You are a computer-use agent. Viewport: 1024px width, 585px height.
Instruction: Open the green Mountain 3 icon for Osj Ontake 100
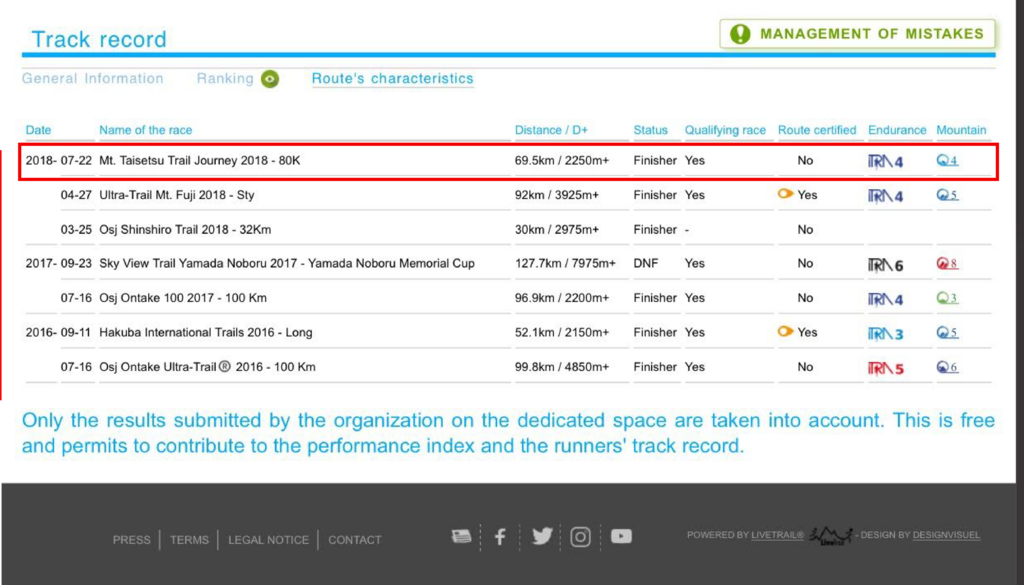[947, 298]
